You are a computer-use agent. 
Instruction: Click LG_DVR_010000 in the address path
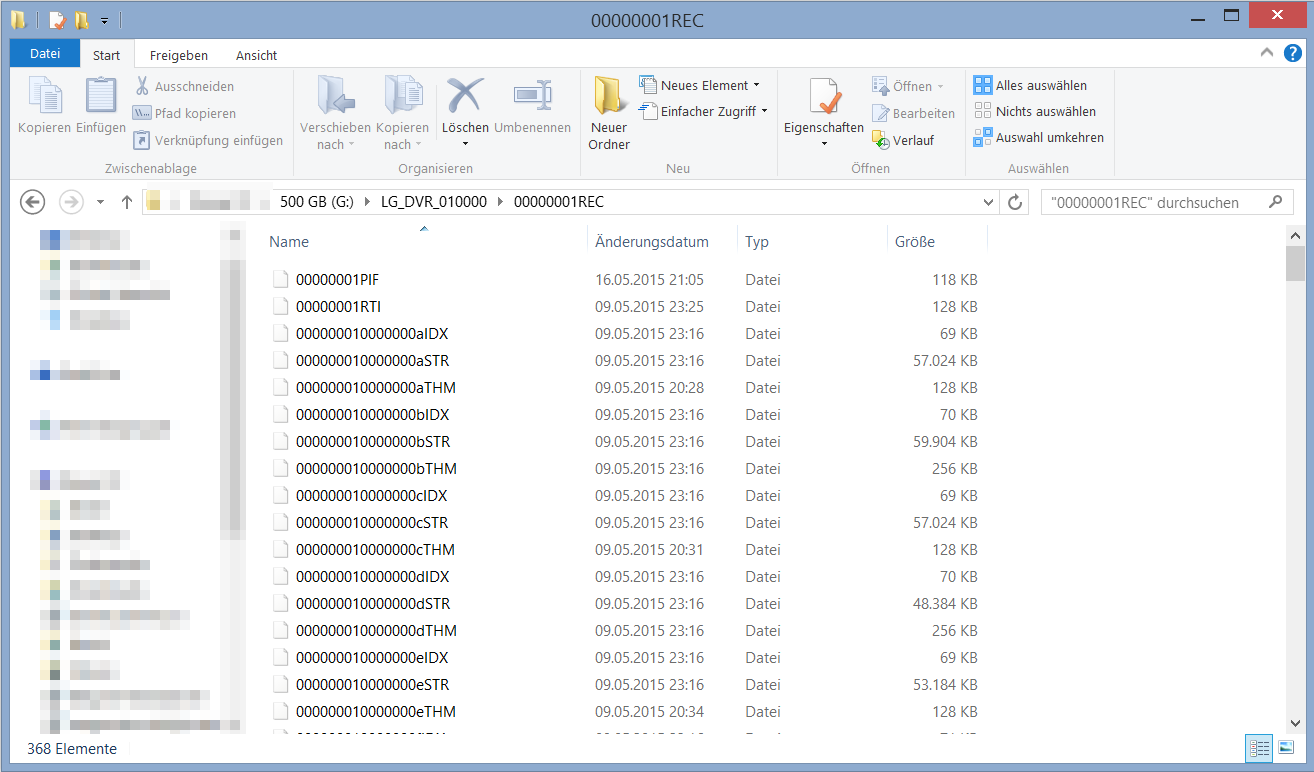[x=434, y=203]
